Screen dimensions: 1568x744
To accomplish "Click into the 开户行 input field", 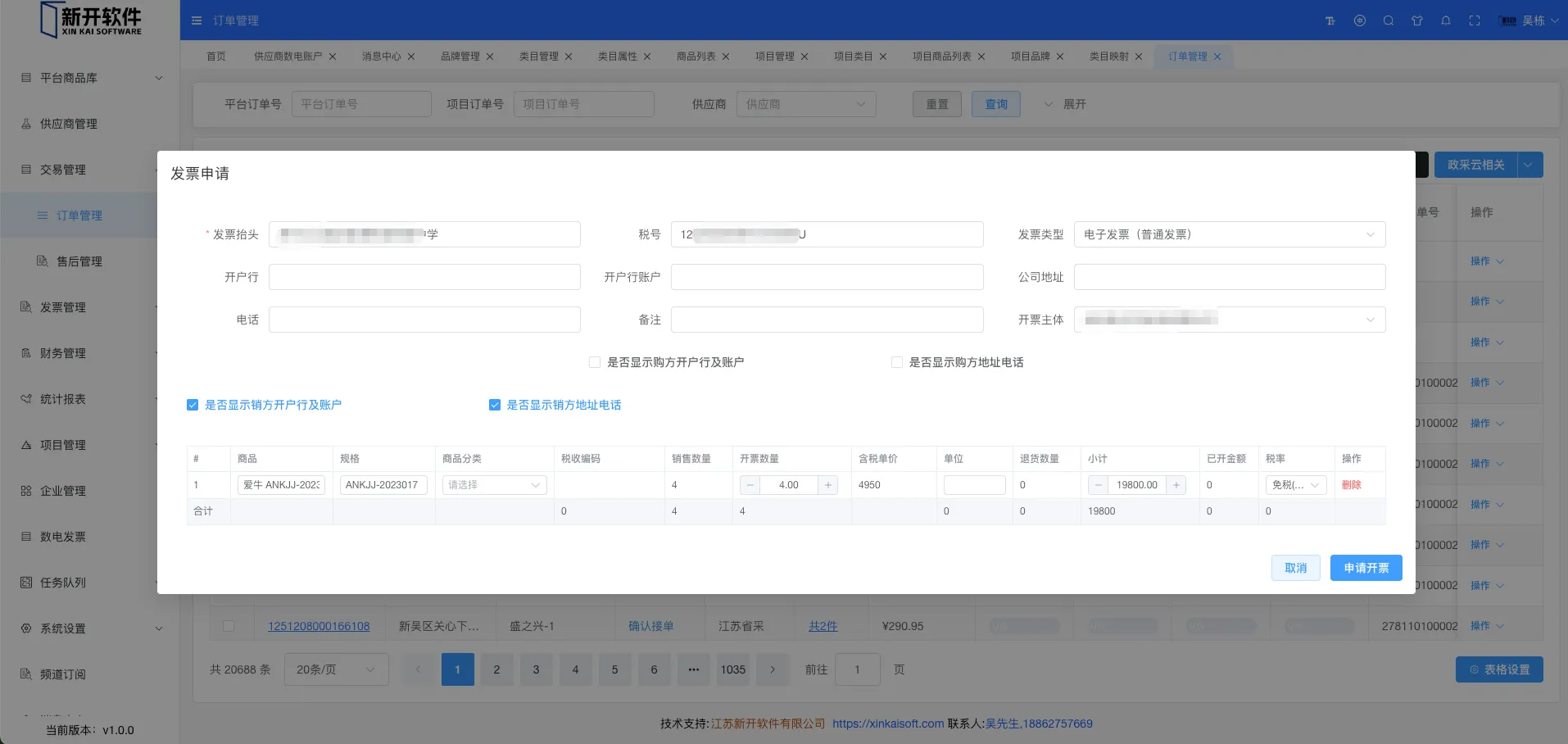I will (424, 277).
